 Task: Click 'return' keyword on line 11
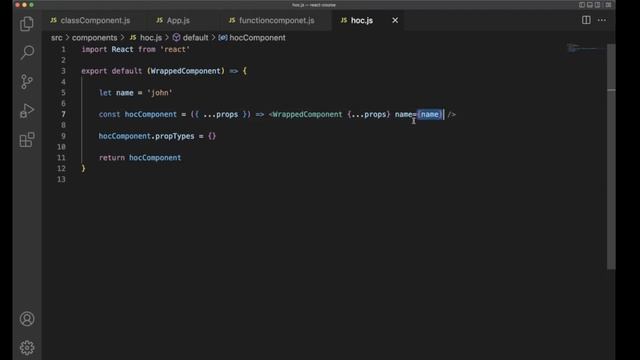(x=112, y=158)
